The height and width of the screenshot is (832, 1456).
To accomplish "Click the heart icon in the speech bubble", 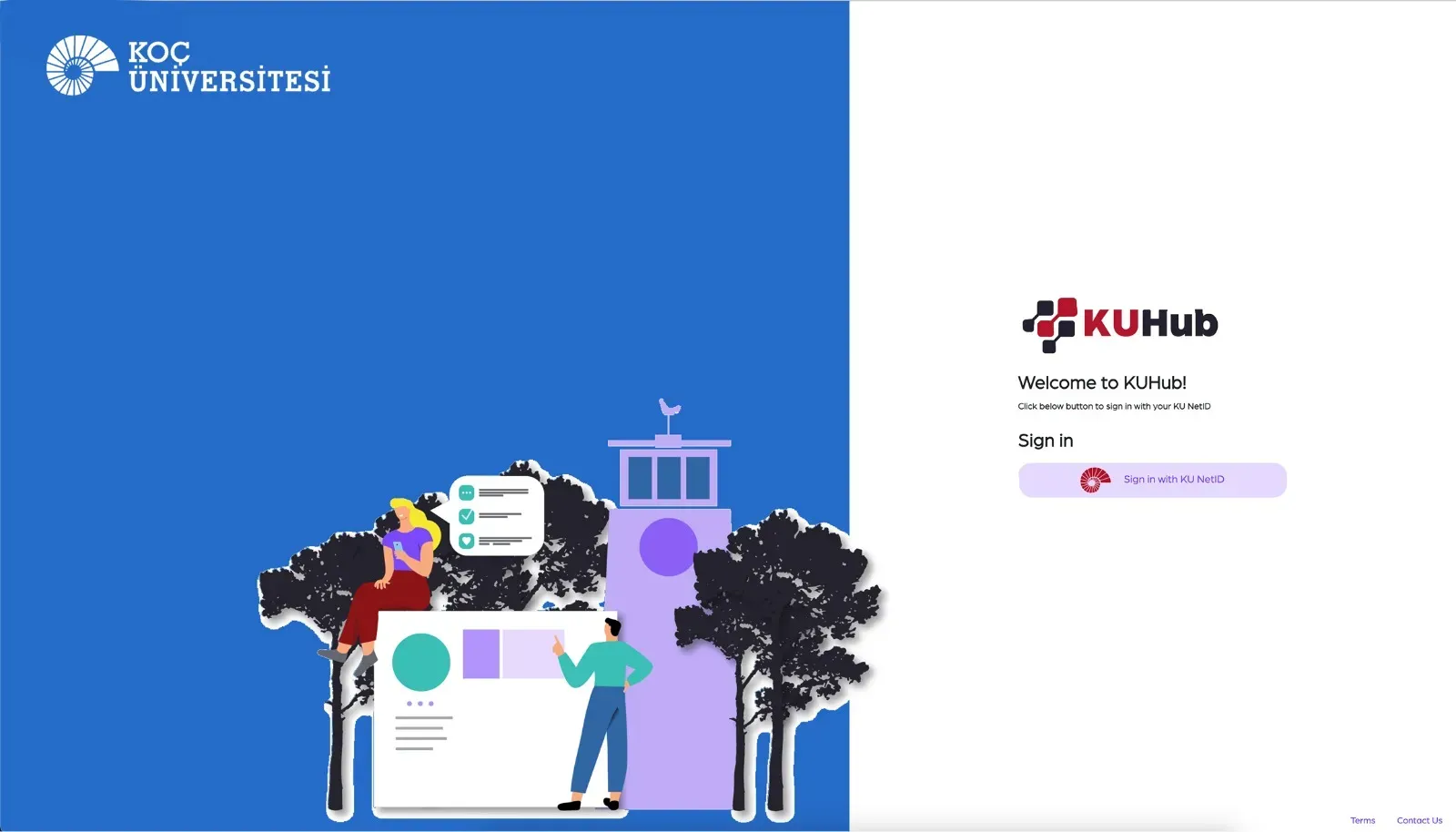I will (467, 541).
